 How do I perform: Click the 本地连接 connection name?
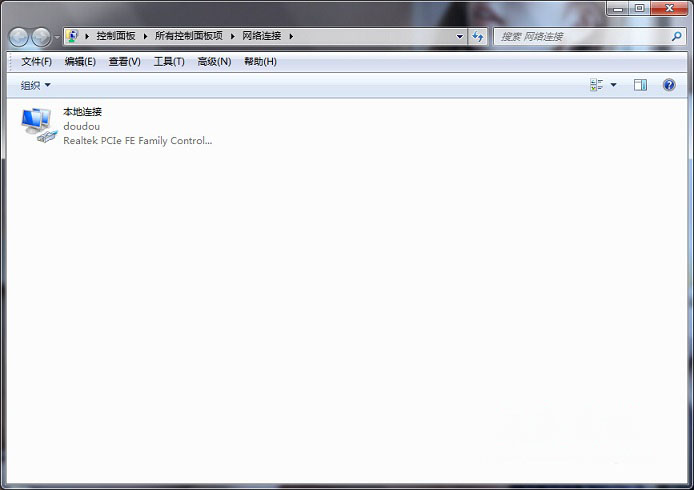[x=82, y=112]
